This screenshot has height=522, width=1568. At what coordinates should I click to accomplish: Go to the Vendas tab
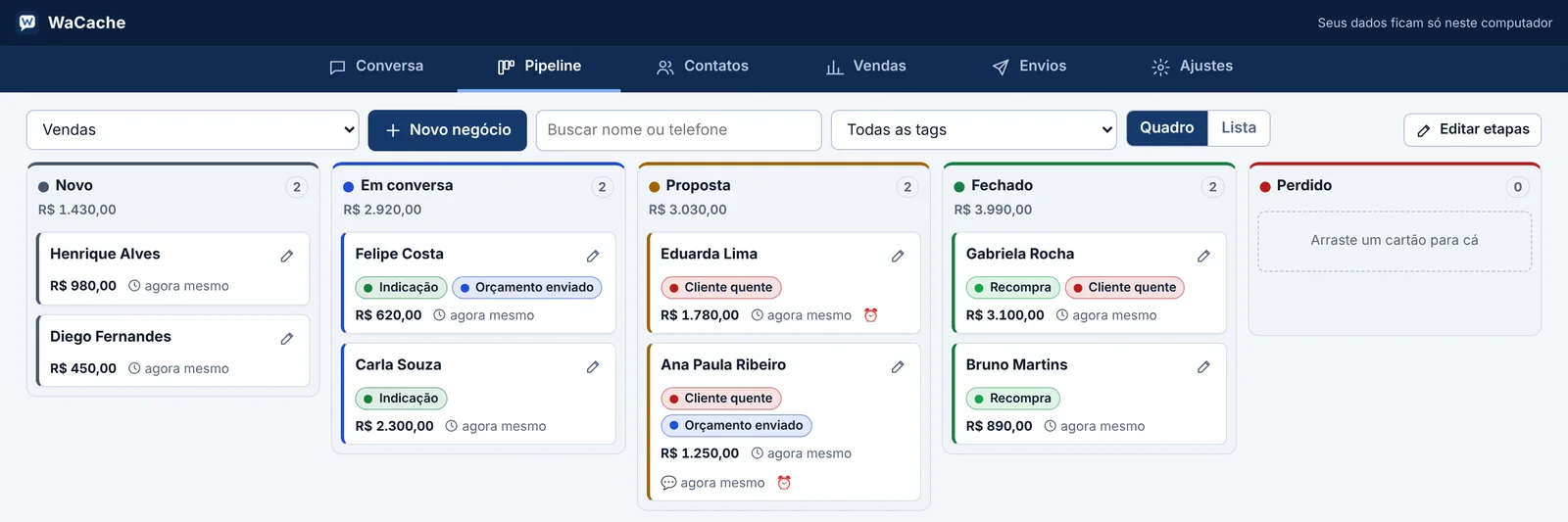click(866, 67)
